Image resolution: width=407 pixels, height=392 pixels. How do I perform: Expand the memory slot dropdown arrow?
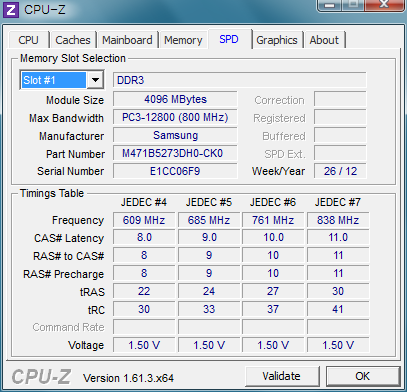[x=95, y=80]
